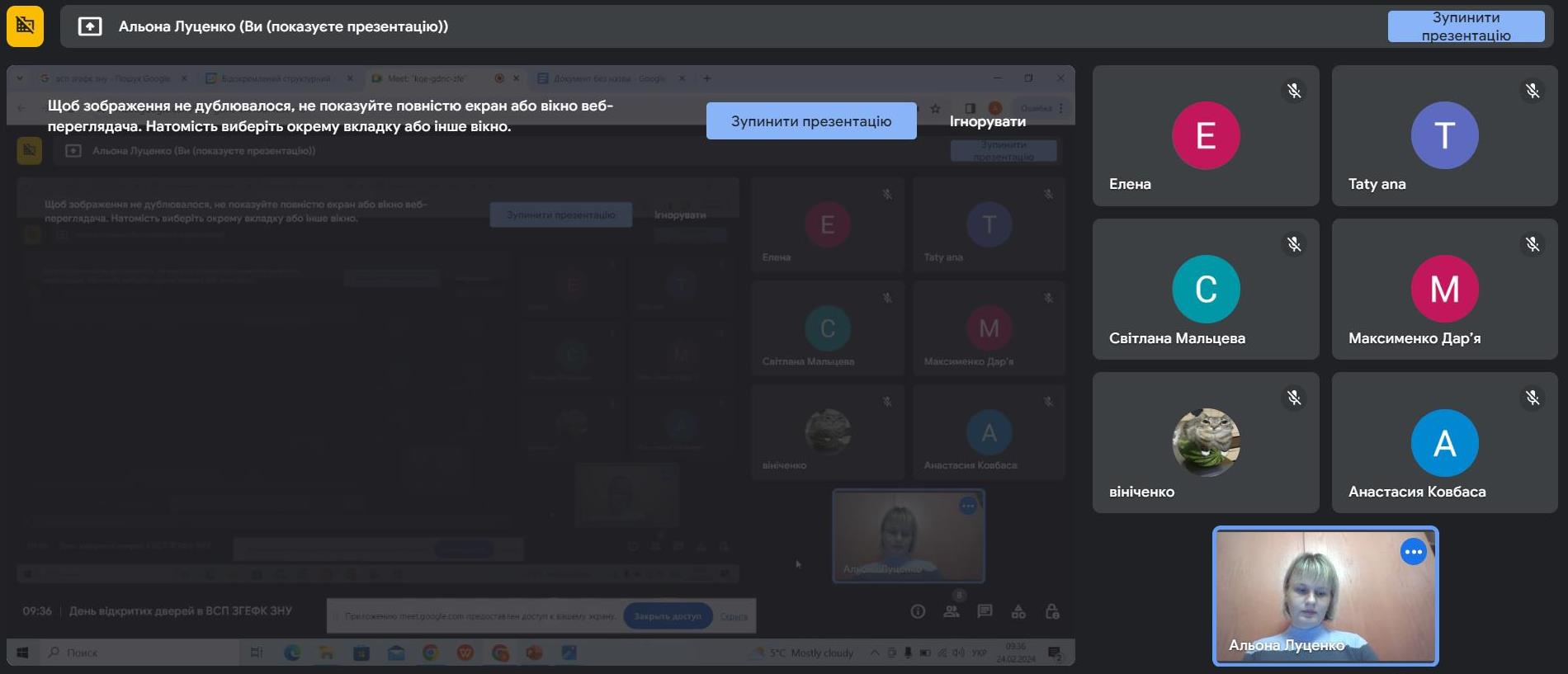The width and height of the screenshot is (1568, 674).
Task: Open the red WPS Office icon in shared taskbar
Action: click(465, 653)
